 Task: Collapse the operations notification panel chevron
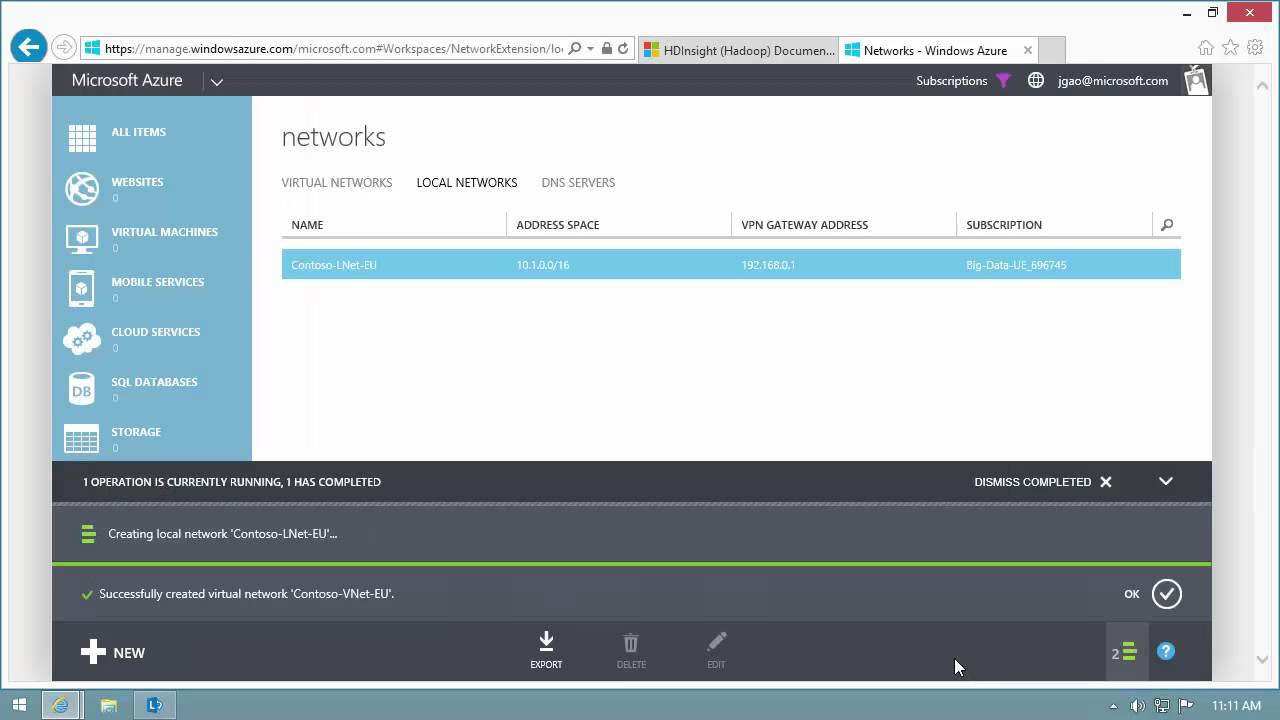(1166, 481)
